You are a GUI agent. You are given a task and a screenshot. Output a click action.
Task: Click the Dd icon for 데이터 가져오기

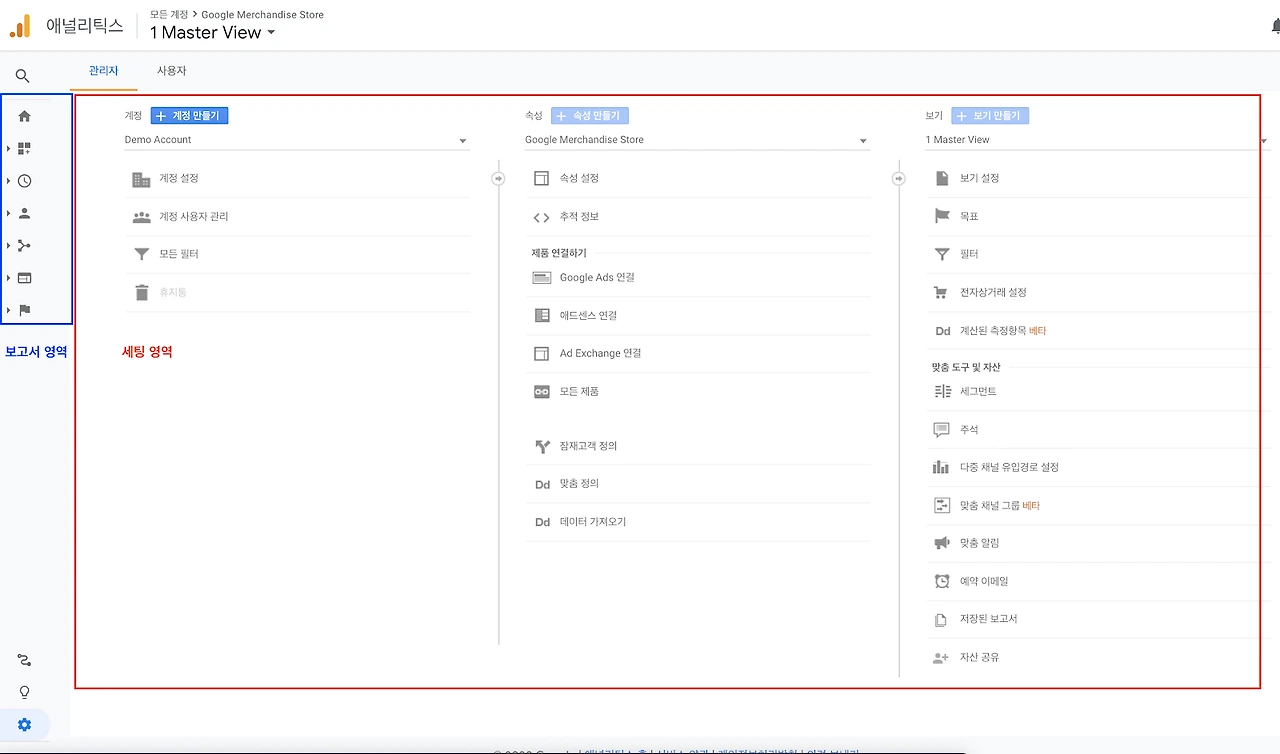point(542,522)
